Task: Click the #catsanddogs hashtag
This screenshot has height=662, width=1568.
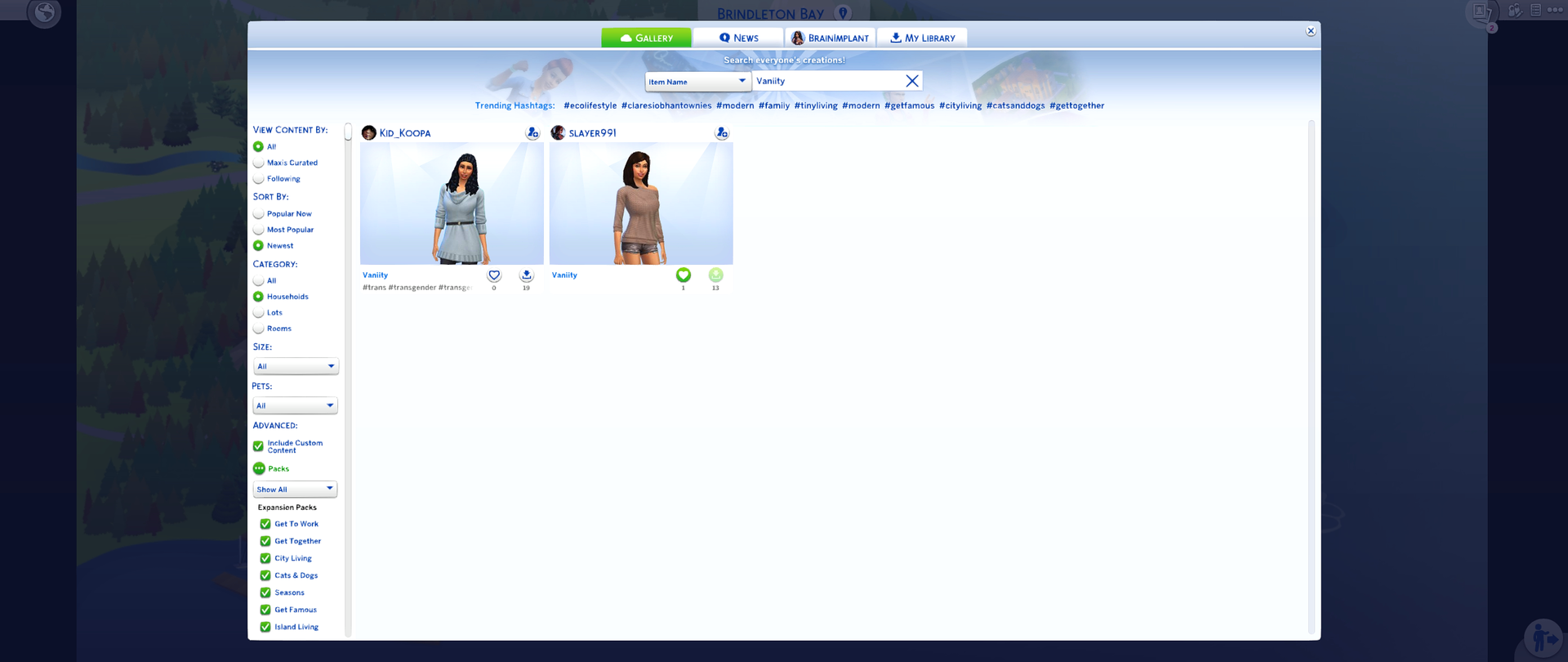Action: [x=1015, y=105]
